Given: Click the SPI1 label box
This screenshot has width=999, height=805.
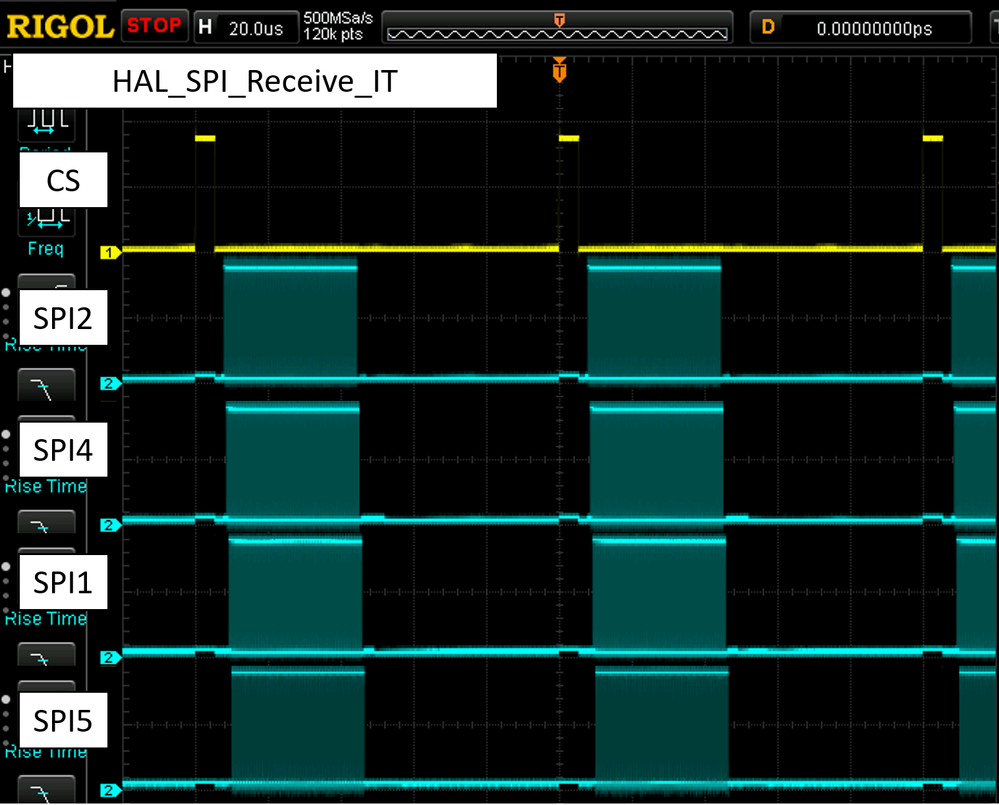Looking at the screenshot, I should 63,582.
